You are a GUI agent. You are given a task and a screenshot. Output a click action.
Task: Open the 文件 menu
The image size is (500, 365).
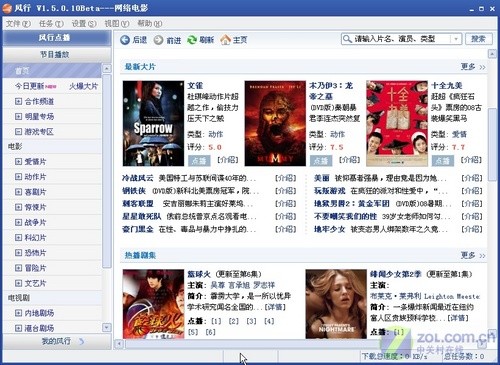coord(18,23)
